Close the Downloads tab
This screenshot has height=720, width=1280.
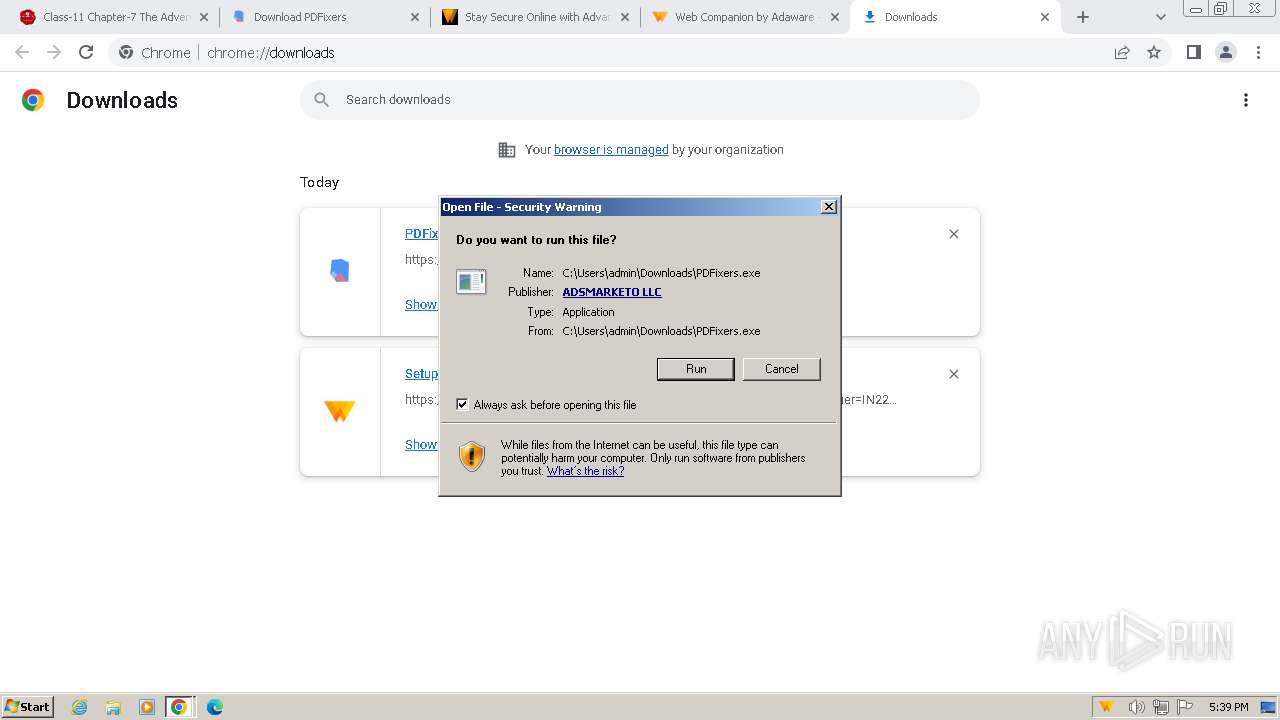point(1045,17)
